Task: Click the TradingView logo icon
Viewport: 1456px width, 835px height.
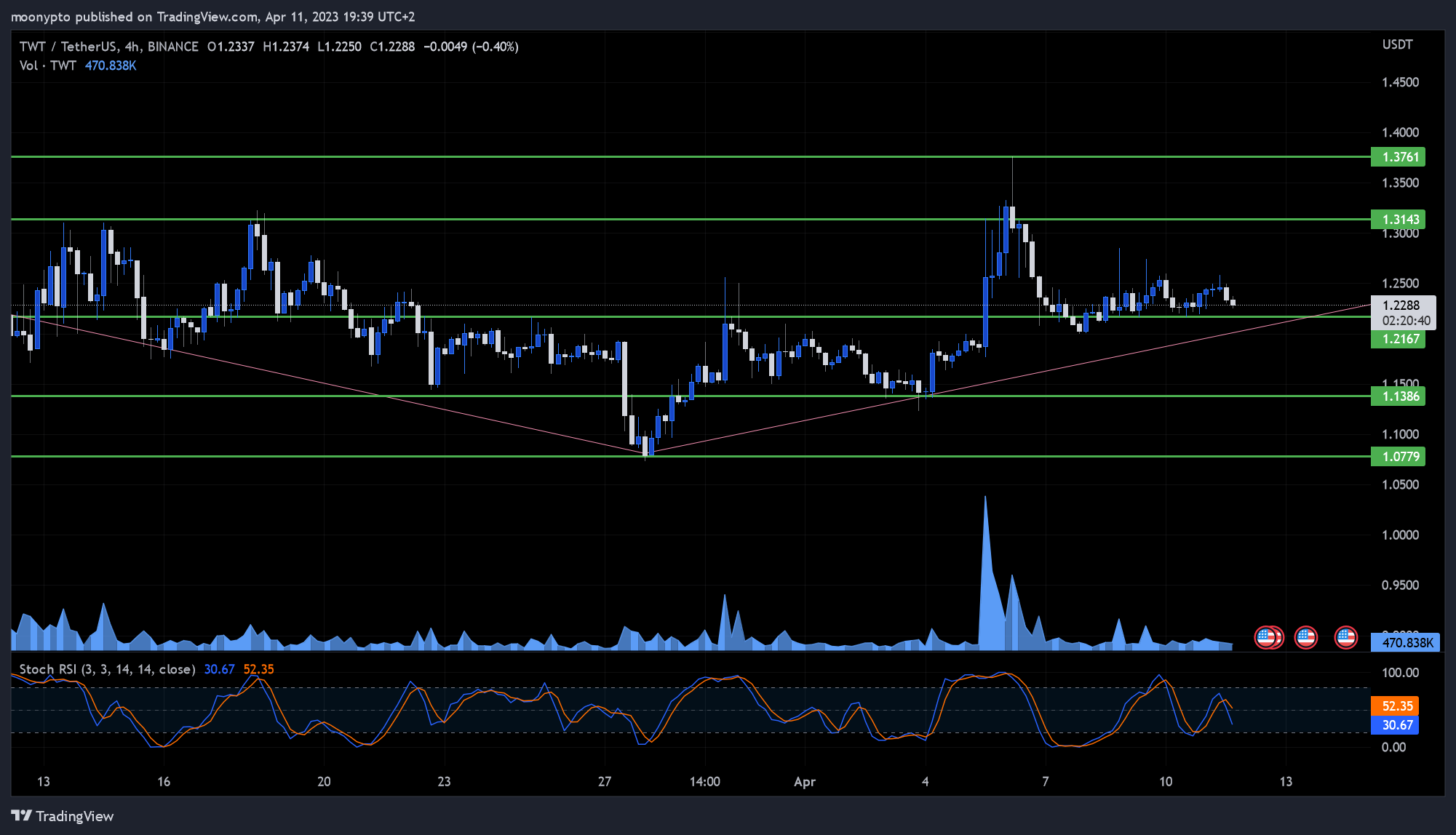Action: 21,815
